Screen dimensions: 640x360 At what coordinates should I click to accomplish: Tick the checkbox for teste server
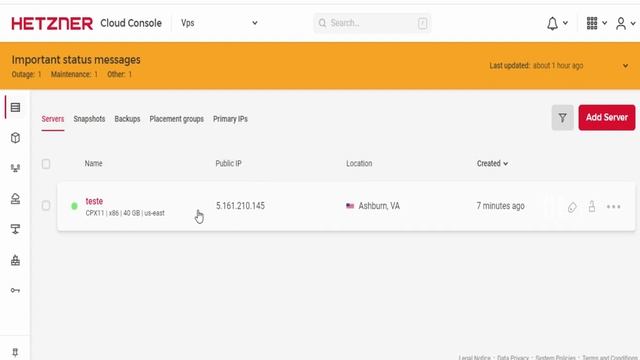46,205
